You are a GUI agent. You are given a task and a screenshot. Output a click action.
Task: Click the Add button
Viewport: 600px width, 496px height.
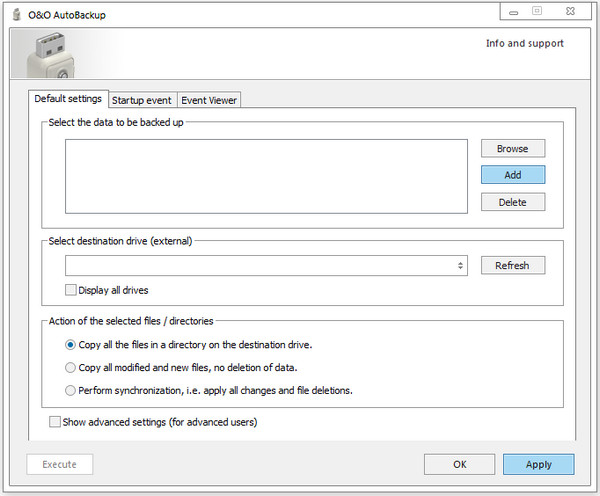pyautogui.click(x=512, y=175)
